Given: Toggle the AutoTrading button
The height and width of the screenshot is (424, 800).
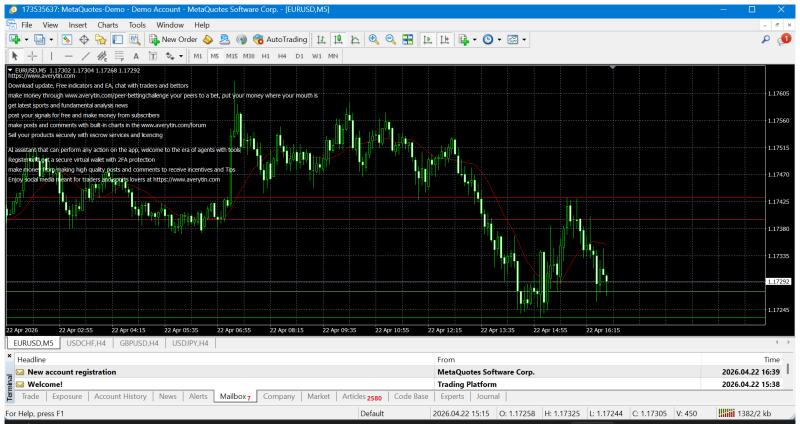Looking at the screenshot, I should pos(280,39).
